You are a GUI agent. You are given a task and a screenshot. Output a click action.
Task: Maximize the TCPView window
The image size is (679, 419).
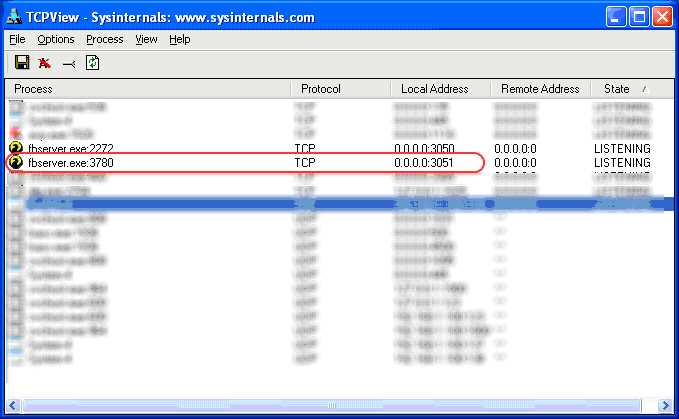(639, 17)
